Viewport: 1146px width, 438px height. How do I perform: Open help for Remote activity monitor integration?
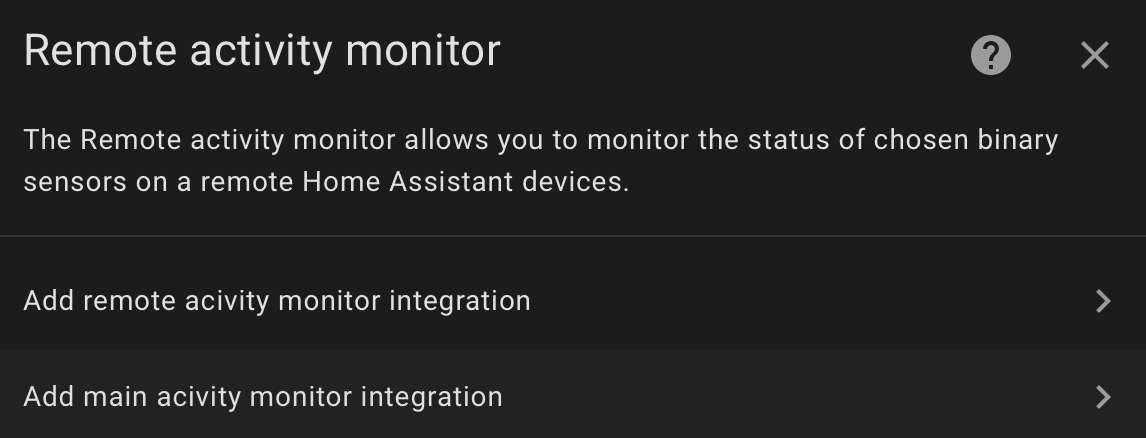(990, 55)
